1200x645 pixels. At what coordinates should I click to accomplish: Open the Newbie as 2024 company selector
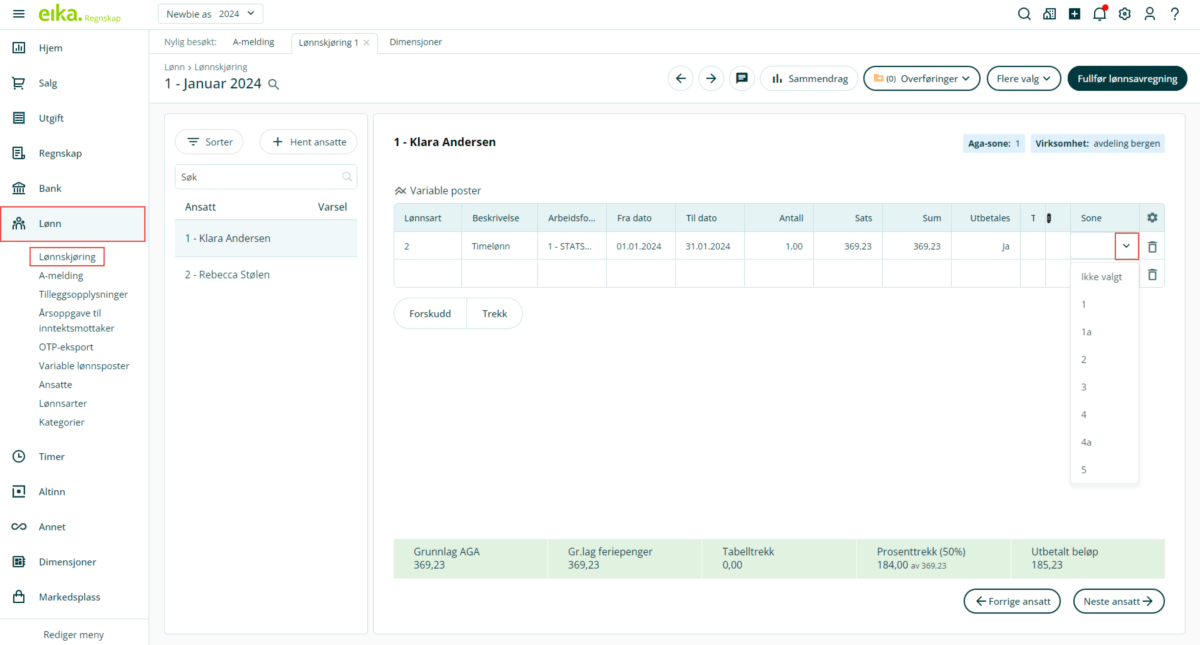click(x=210, y=14)
